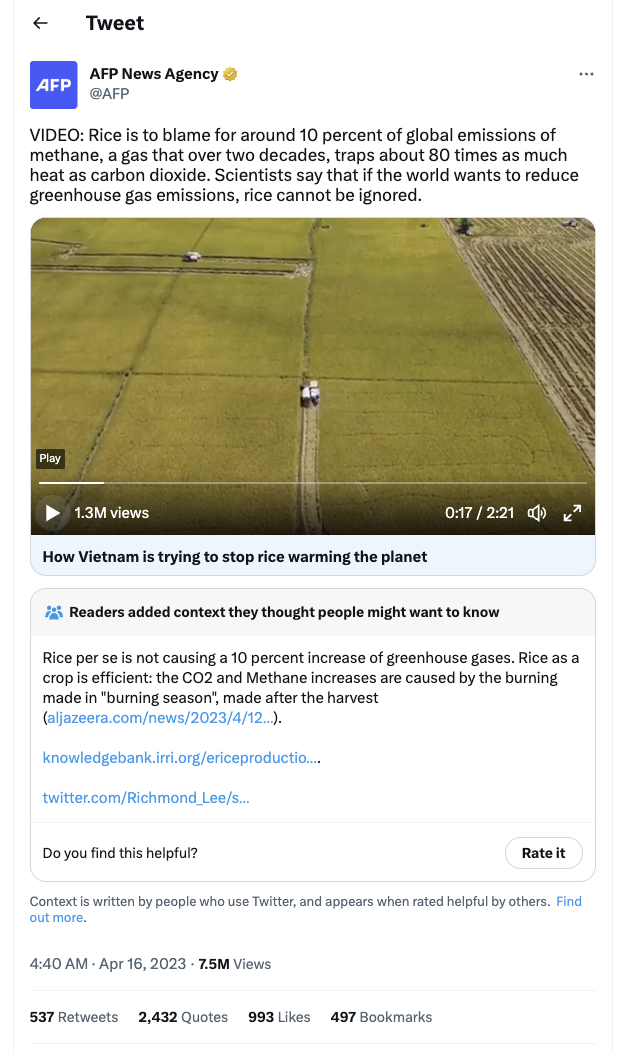Play the video with the triangle button
The width and height of the screenshot is (632, 1052).
pyautogui.click(x=52, y=513)
